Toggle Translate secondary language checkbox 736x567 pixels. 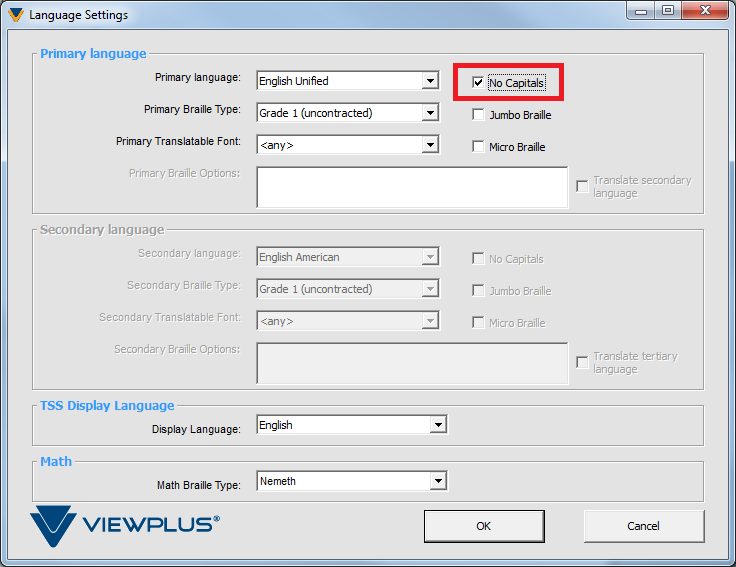[x=582, y=186]
